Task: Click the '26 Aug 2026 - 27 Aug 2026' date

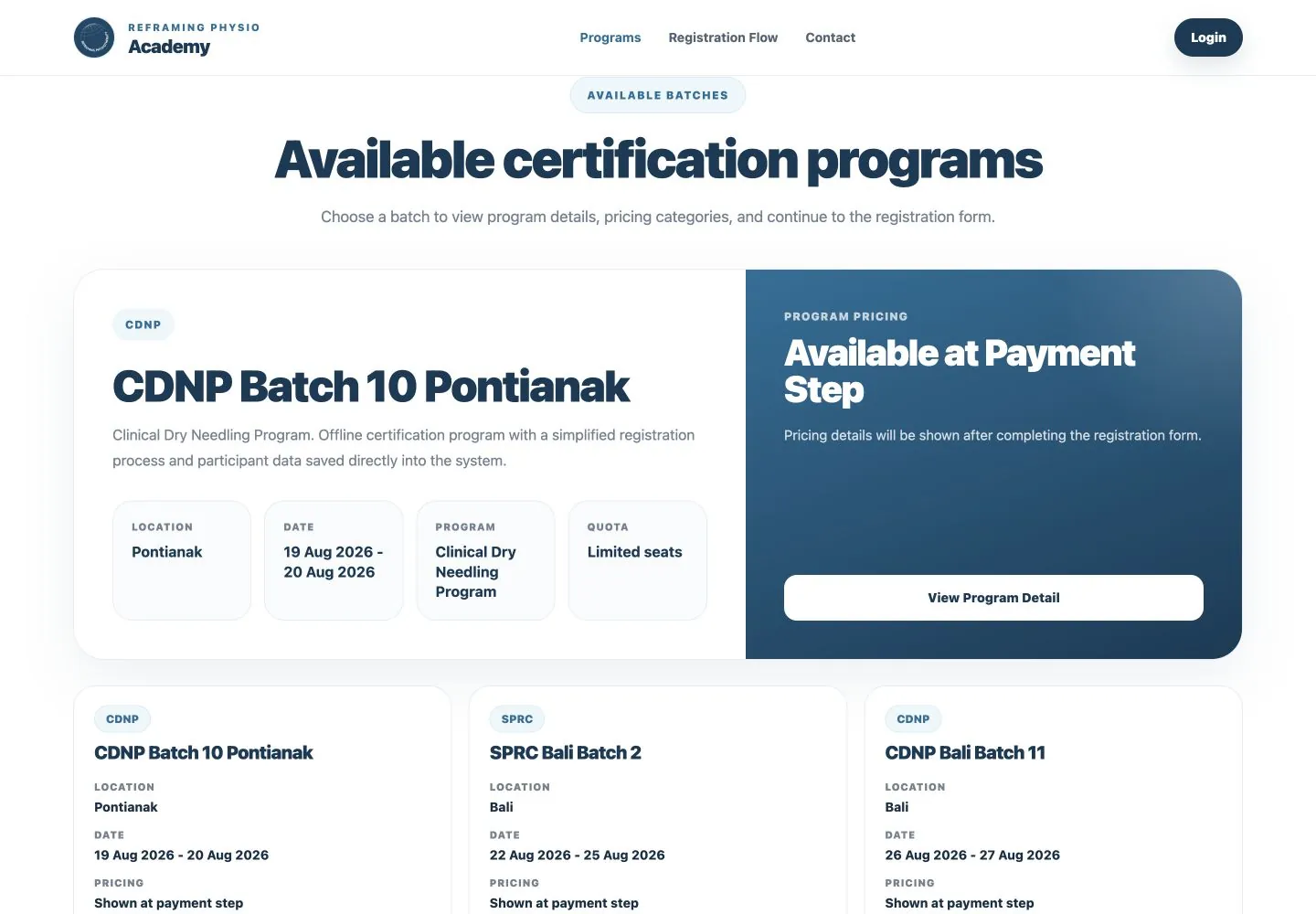Action: pyautogui.click(x=972, y=856)
